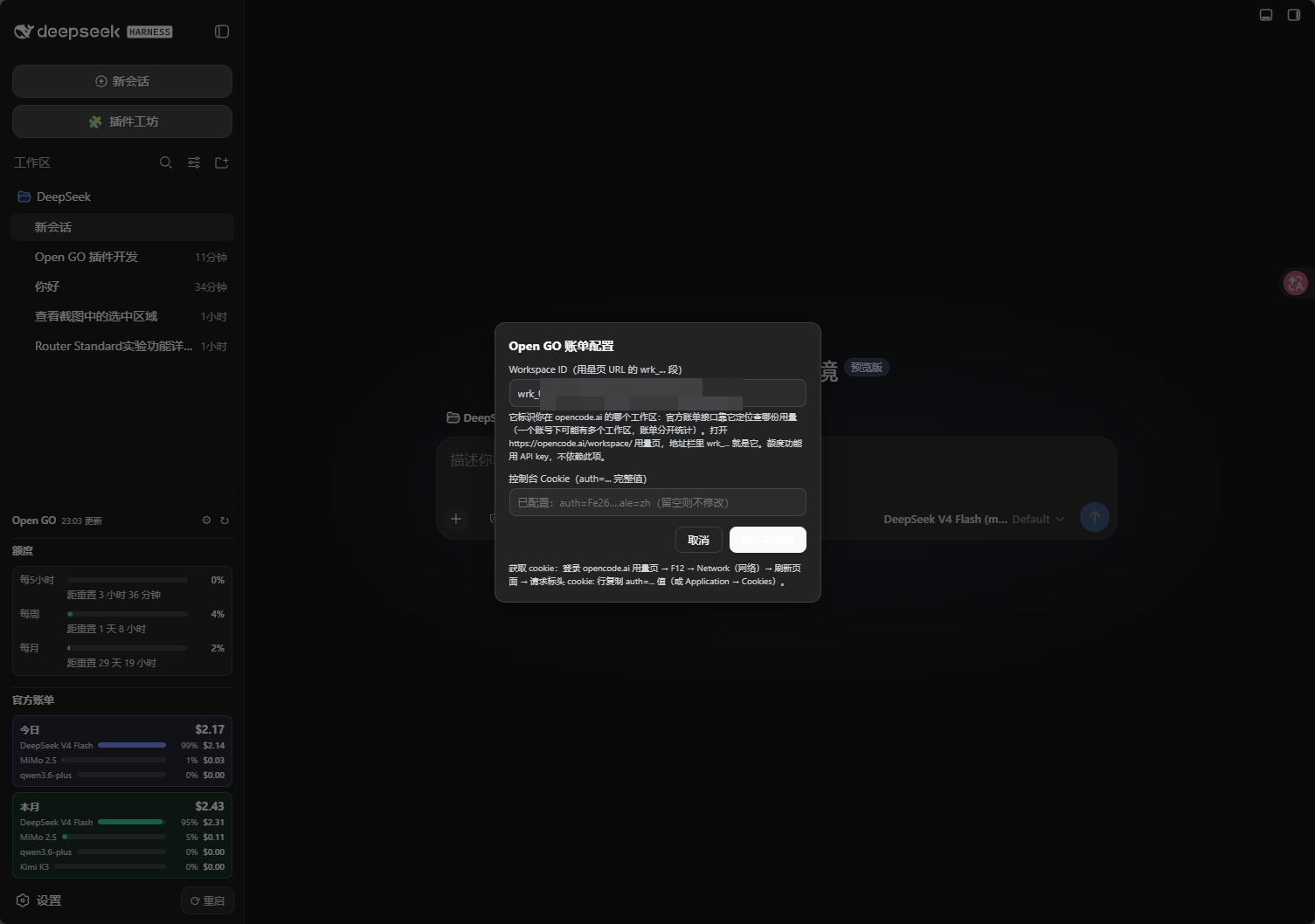The width and height of the screenshot is (1315, 924).
Task: Add a new workspace folder icon
Action: tap(222, 162)
